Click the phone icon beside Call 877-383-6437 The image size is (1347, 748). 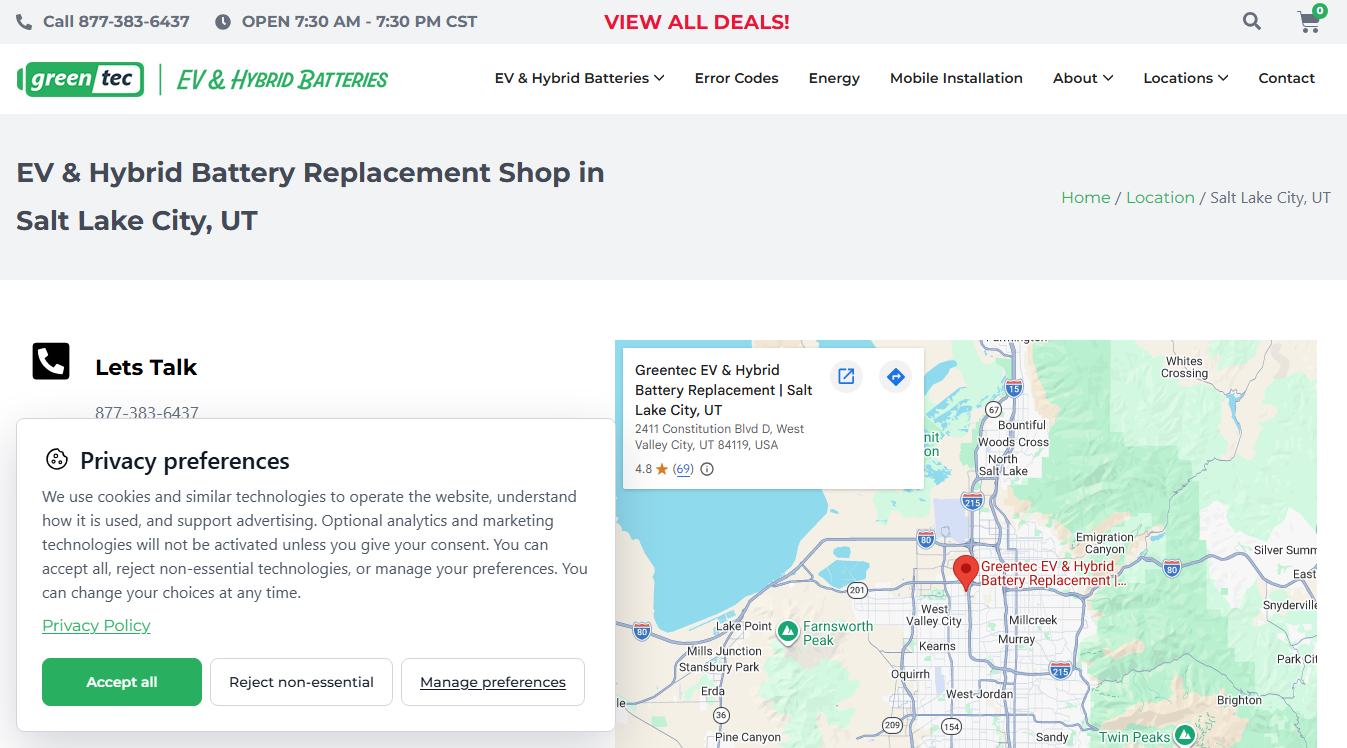click(x=23, y=21)
